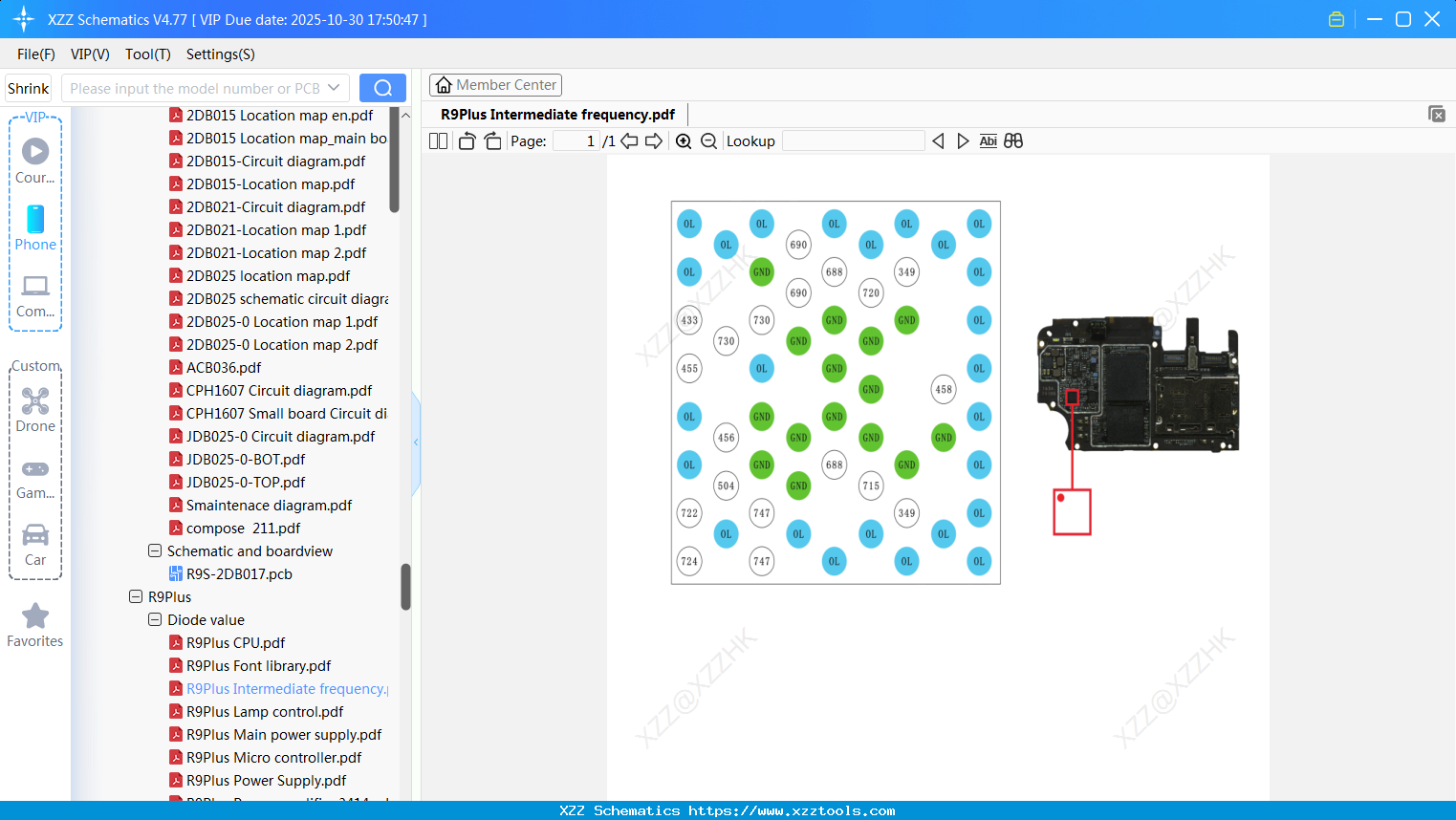The image size is (1456, 820).
Task: Select the Computer category icon
Action: pos(35,296)
